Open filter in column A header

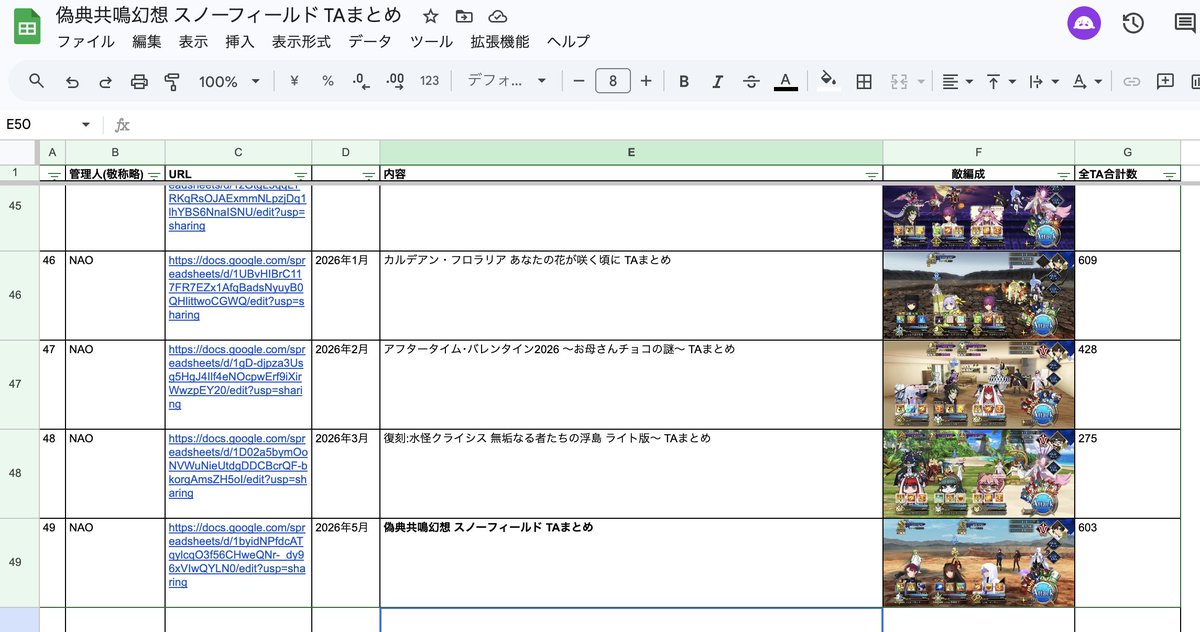coord(54,175)
